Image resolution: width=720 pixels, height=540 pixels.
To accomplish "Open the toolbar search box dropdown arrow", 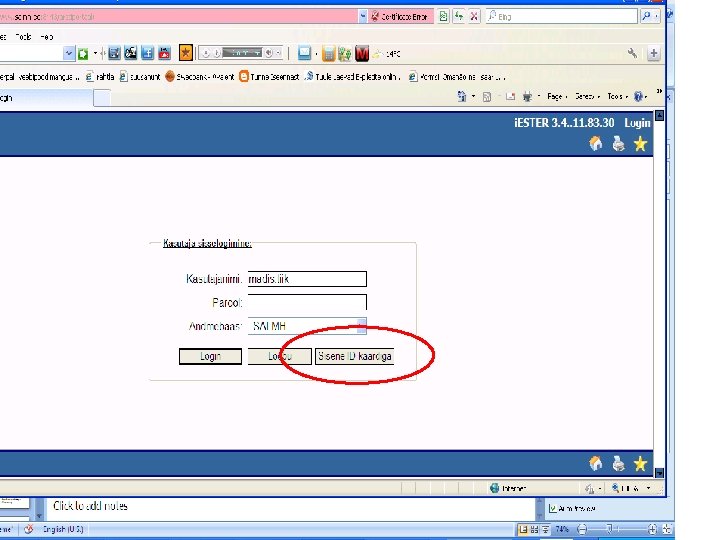I will pos(68,53).
